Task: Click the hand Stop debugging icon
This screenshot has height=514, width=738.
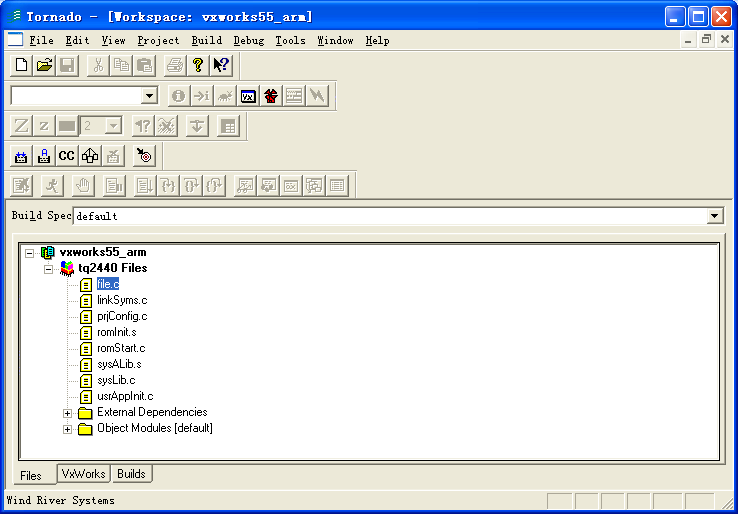Action: point(83,186)
